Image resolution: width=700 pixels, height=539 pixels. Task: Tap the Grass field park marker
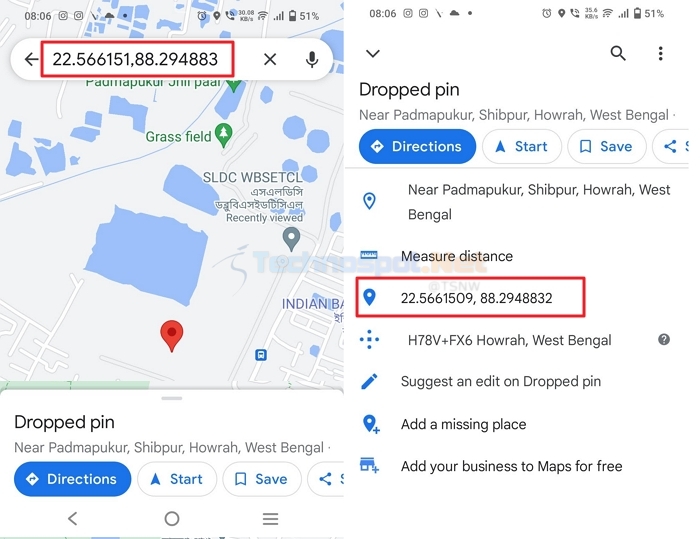[224, 135]
